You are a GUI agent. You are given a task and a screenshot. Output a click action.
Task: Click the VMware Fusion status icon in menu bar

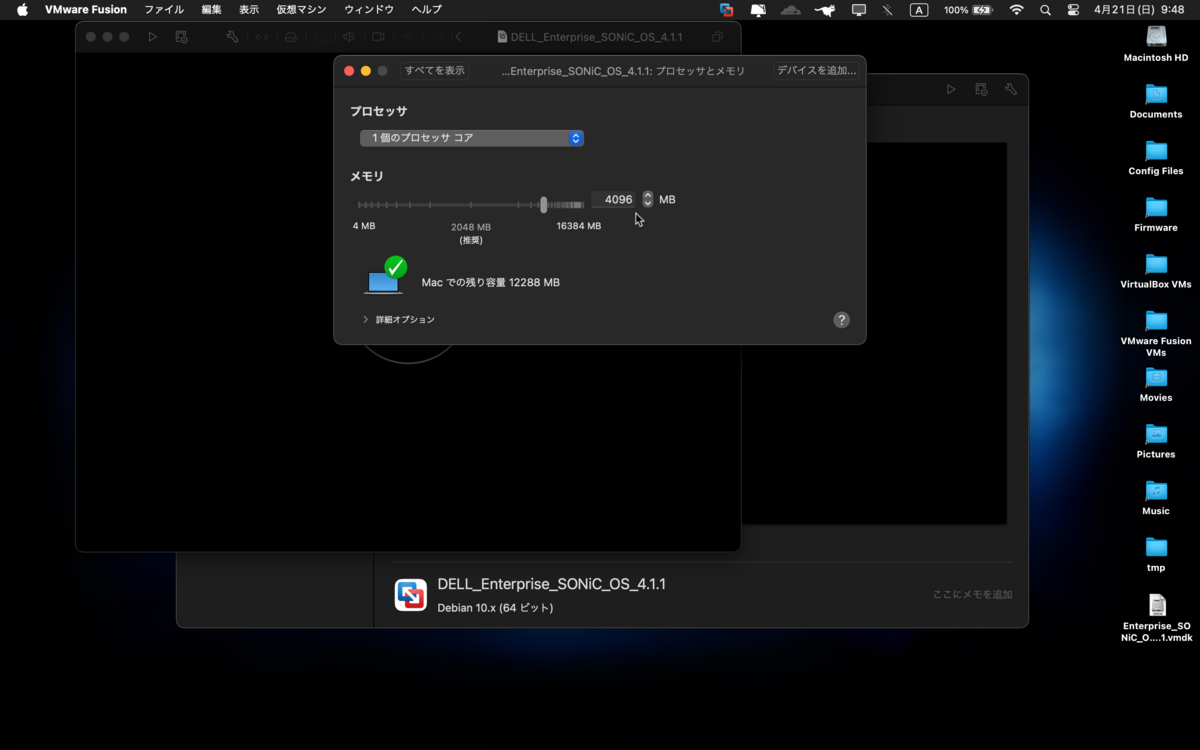point(727,10)
